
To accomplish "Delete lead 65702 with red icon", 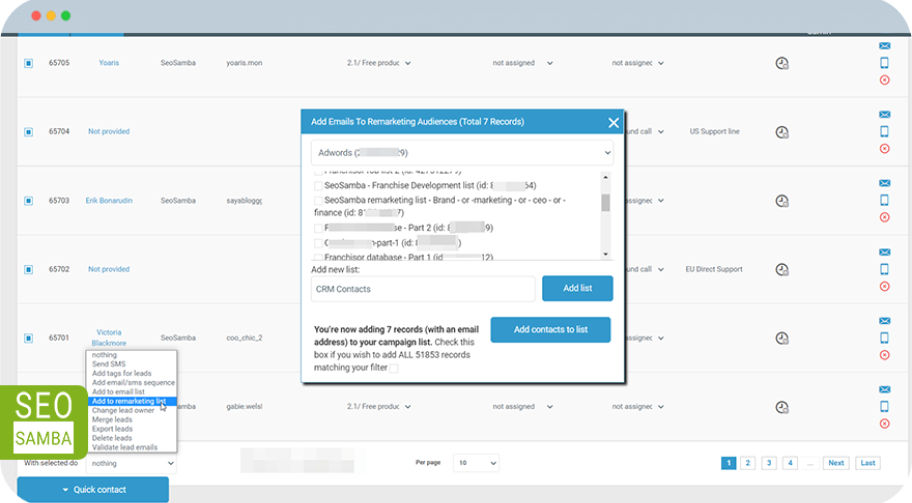I will click(x=884, y=286).
